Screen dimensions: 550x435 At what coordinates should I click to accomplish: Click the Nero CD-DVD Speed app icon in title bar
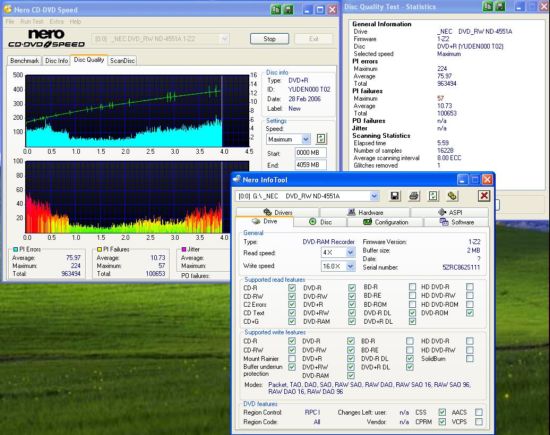point(7,10)
